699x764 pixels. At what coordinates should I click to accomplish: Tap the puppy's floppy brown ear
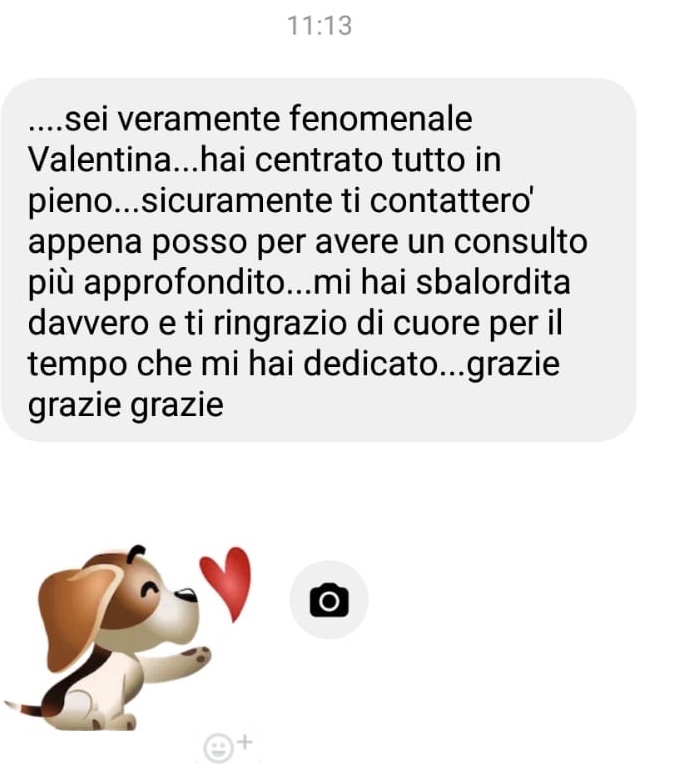(x=78, y=616)
